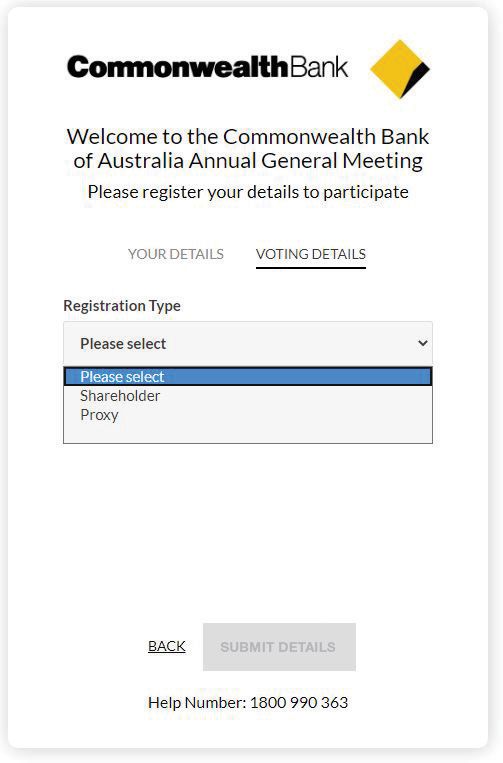
Task: Click the chevron arrow of Registration Type
Action: tap(423, 343)
